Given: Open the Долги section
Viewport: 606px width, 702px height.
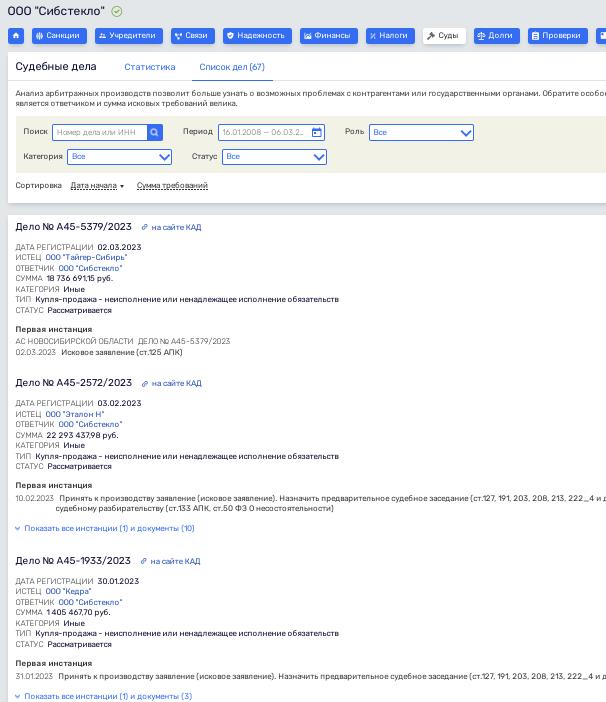Looking at the screenshot, I should click(x=496, y=36).
